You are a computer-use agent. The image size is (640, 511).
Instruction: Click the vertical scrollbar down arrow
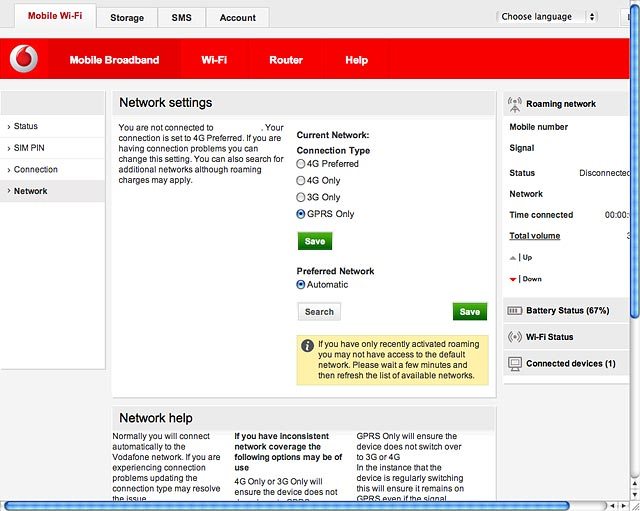pyautogui.click(x=635, y=494)
